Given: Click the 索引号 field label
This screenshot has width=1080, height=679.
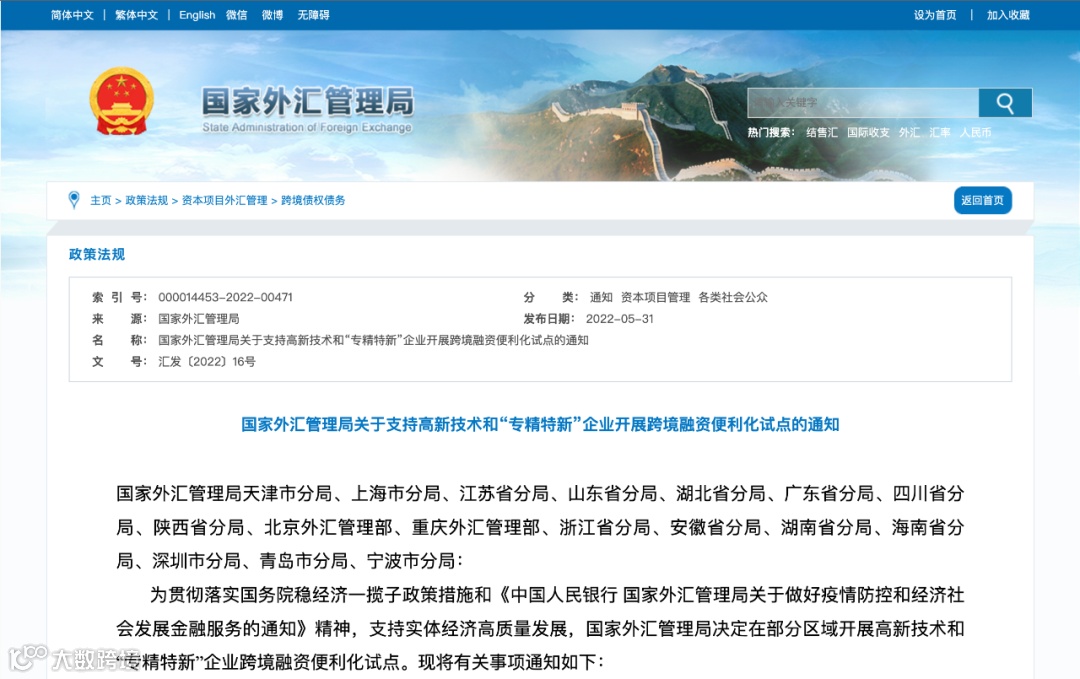Looking at the screenshot, I should [120, 297].
